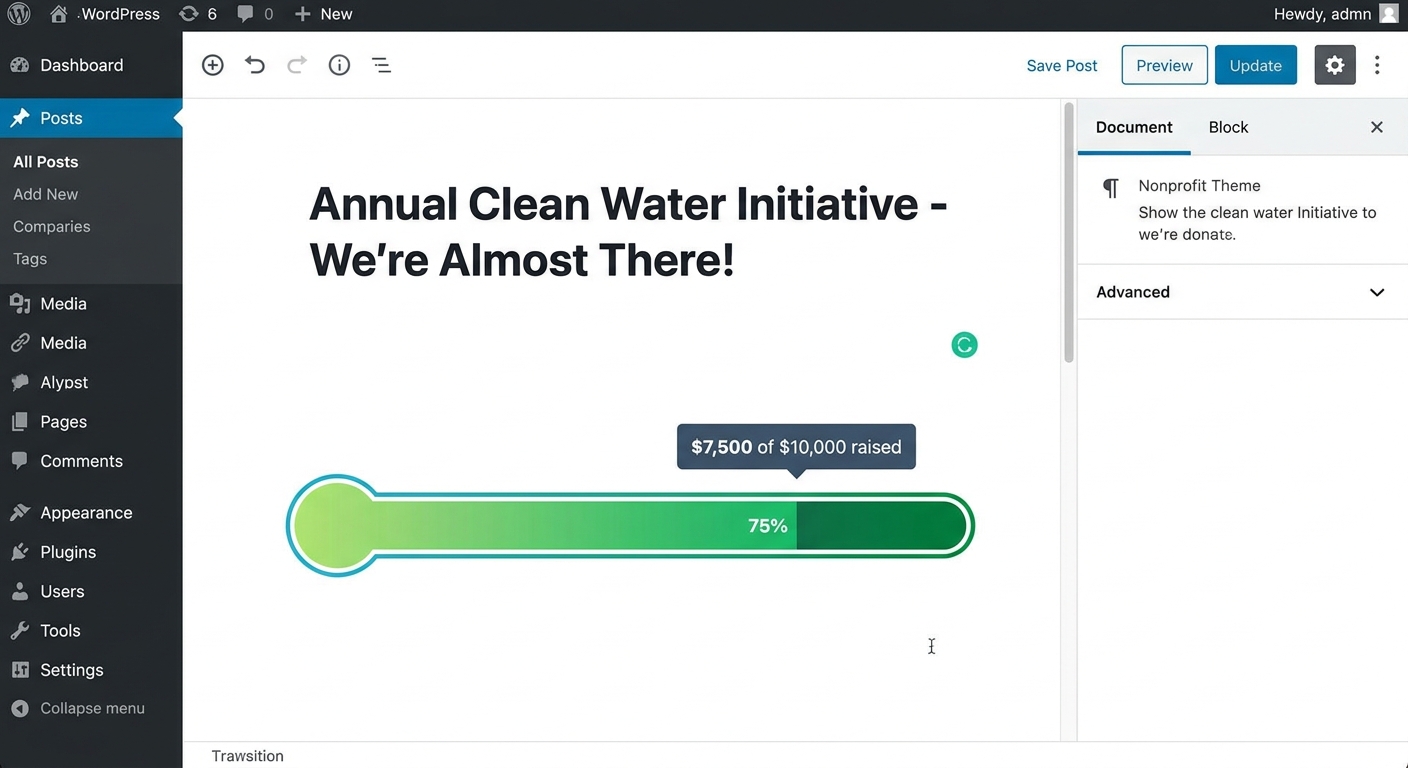Viewport: 1408px width, 768px height.
Task: Switch to the Document tab
Action: click(x=1134, y=127)
